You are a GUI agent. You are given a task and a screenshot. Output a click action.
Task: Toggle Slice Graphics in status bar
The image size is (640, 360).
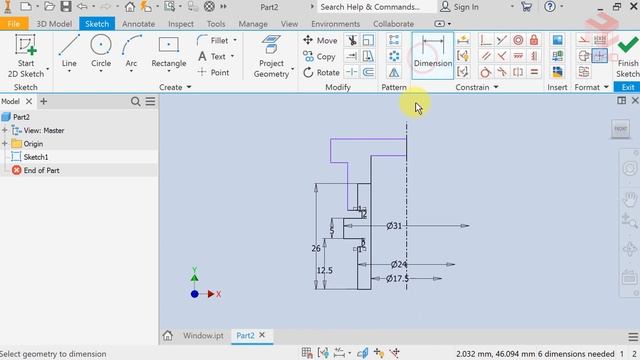tap(362, 353)
